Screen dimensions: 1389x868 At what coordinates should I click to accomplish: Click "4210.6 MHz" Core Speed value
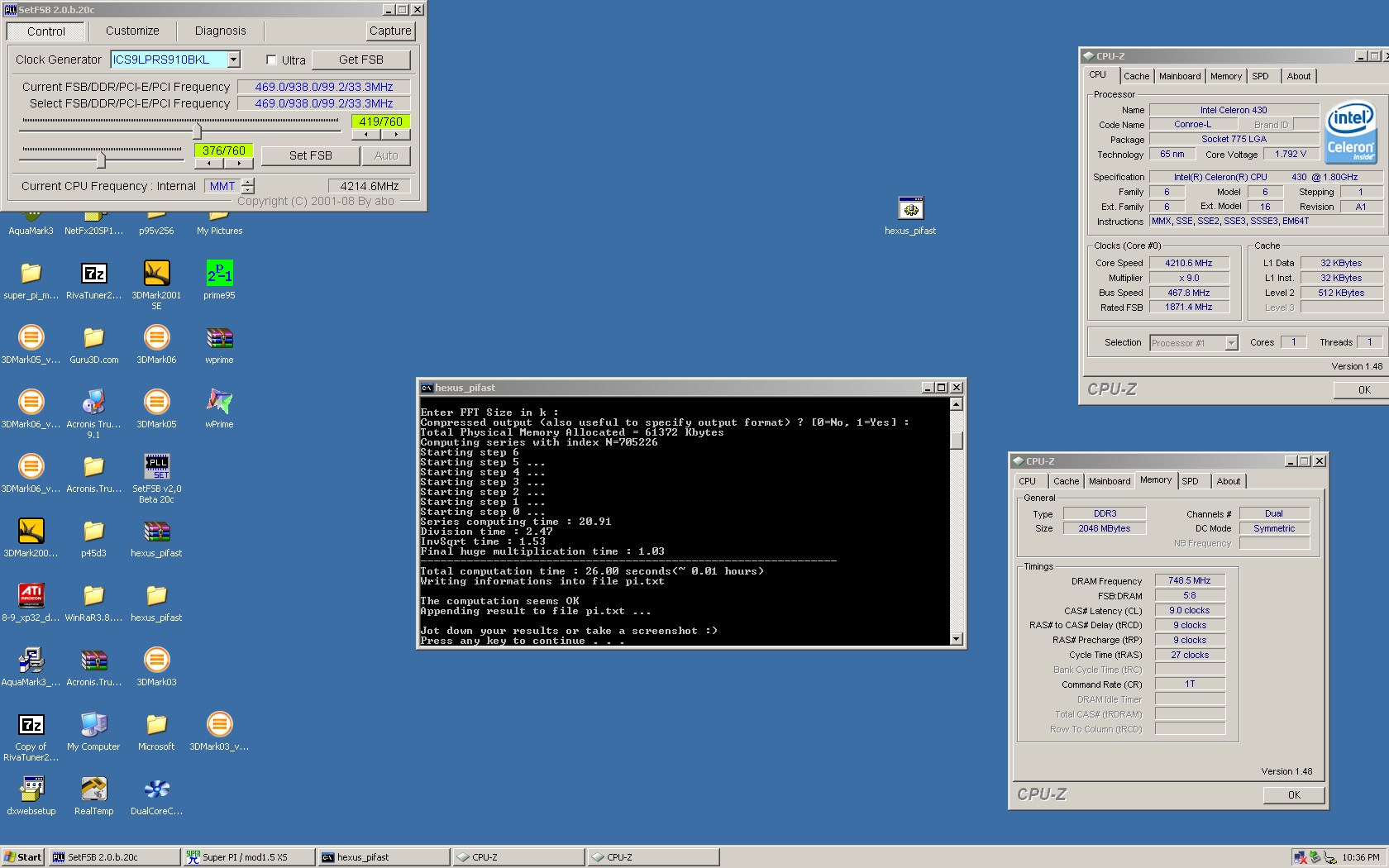(1188, 263)
